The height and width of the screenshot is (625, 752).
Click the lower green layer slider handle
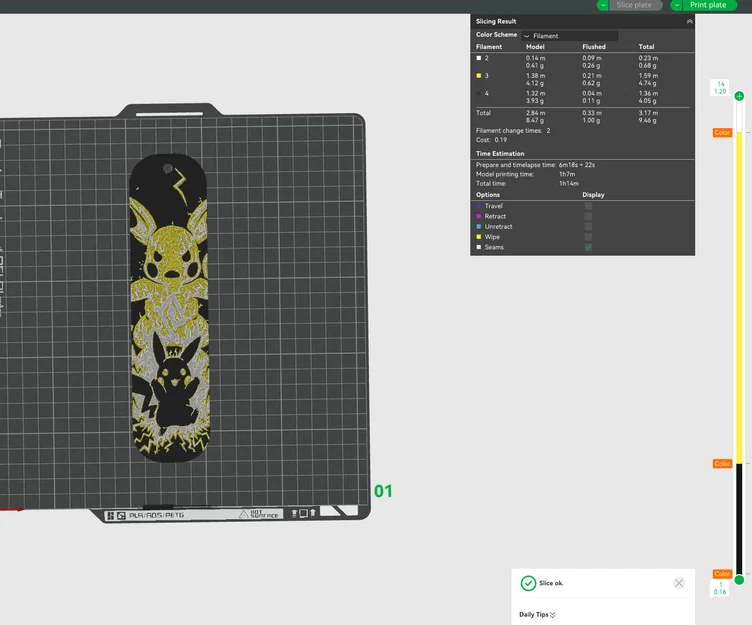739,580
